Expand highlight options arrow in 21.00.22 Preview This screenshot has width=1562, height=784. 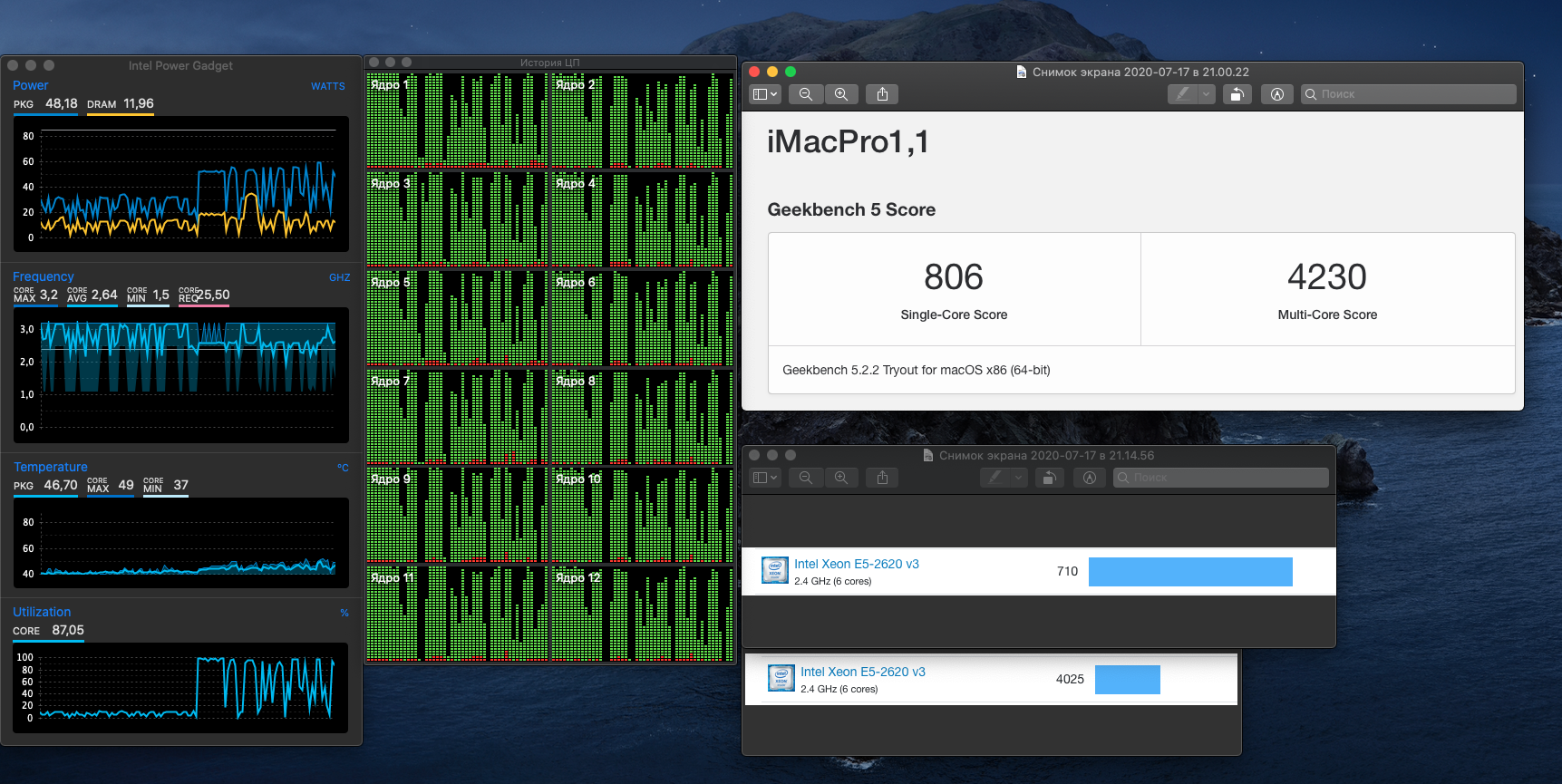[x=1207, y=94]
